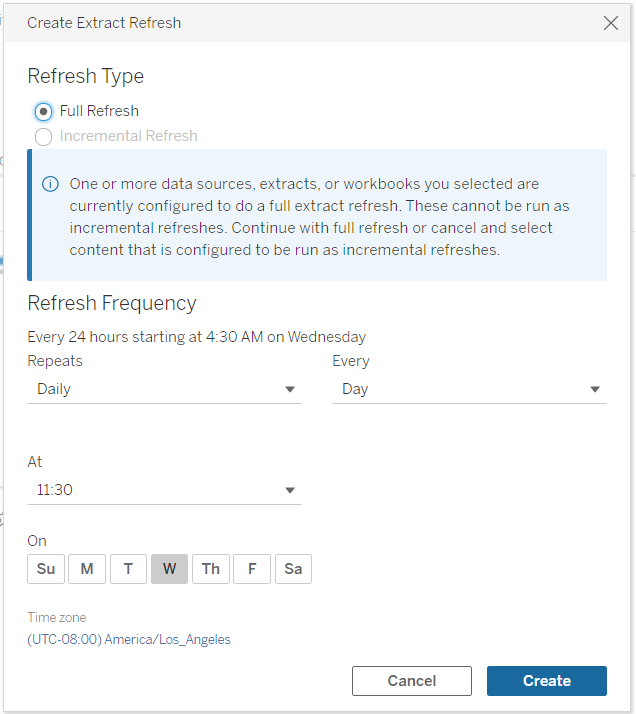Open the Repeats Daily dropdown

click(164, 389)
